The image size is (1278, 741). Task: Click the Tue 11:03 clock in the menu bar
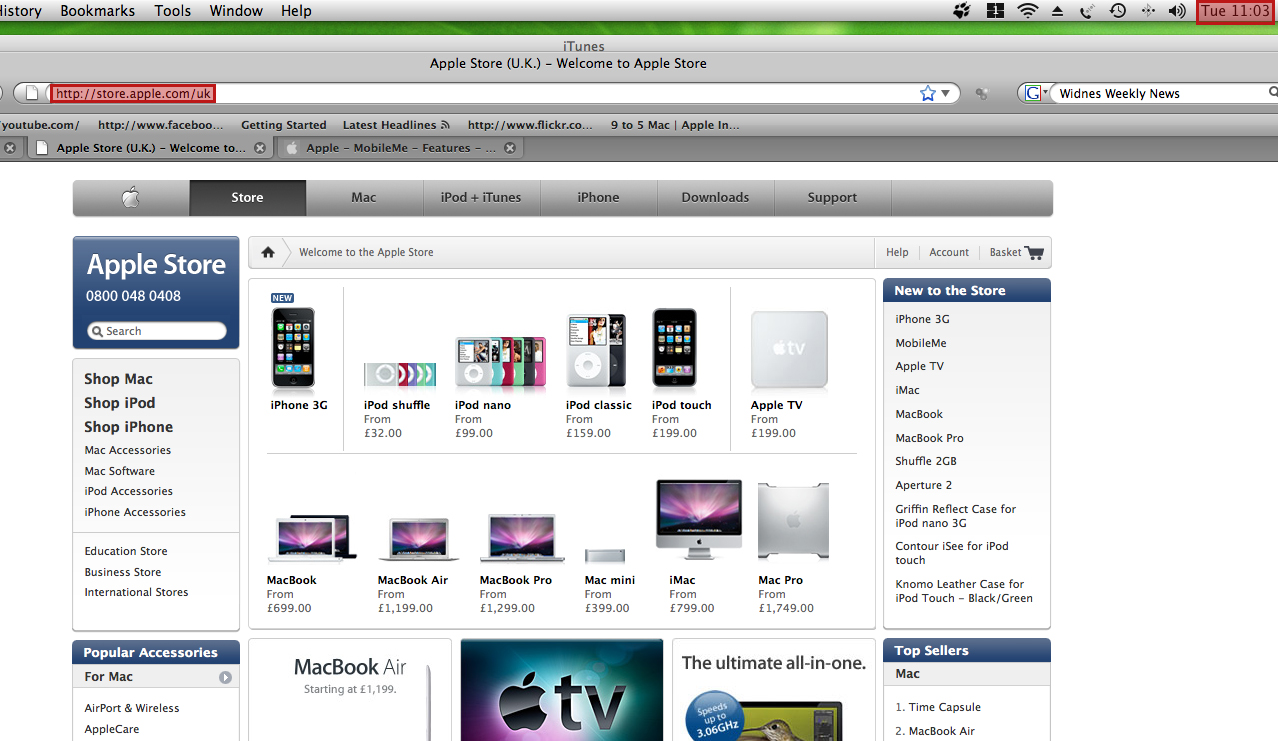[1236, 11]
